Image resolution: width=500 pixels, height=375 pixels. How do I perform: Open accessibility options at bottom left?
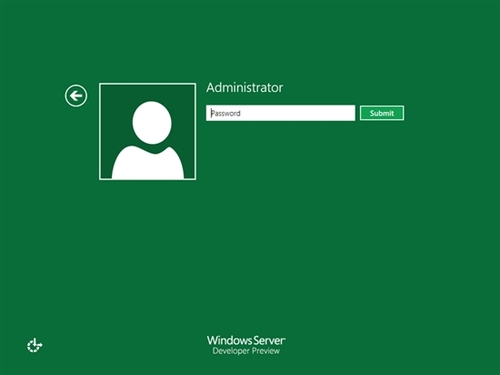coord(34,345)
